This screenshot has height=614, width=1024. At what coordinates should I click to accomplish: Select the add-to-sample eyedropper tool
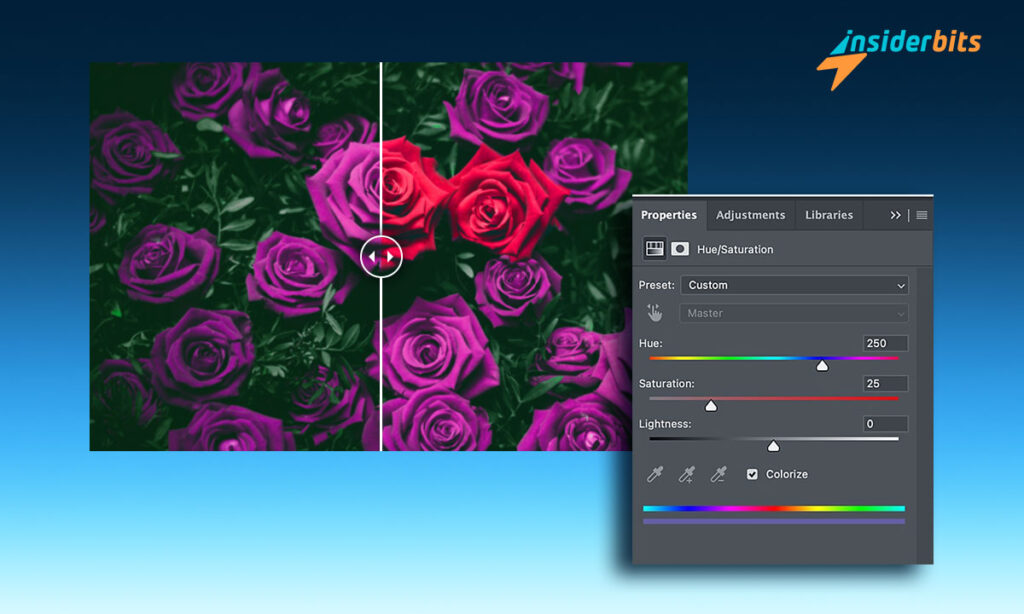(685, 474)
